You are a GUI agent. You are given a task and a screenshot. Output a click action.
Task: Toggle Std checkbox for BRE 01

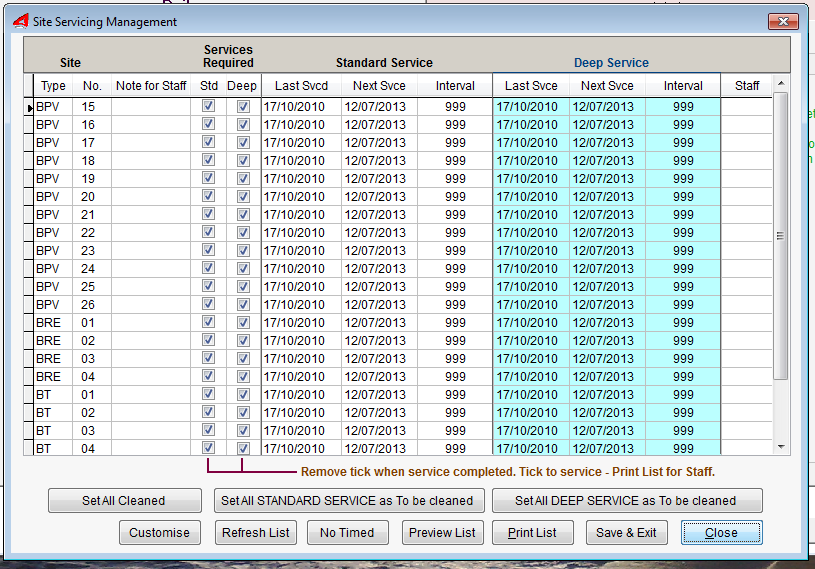(x=208, y=322)
